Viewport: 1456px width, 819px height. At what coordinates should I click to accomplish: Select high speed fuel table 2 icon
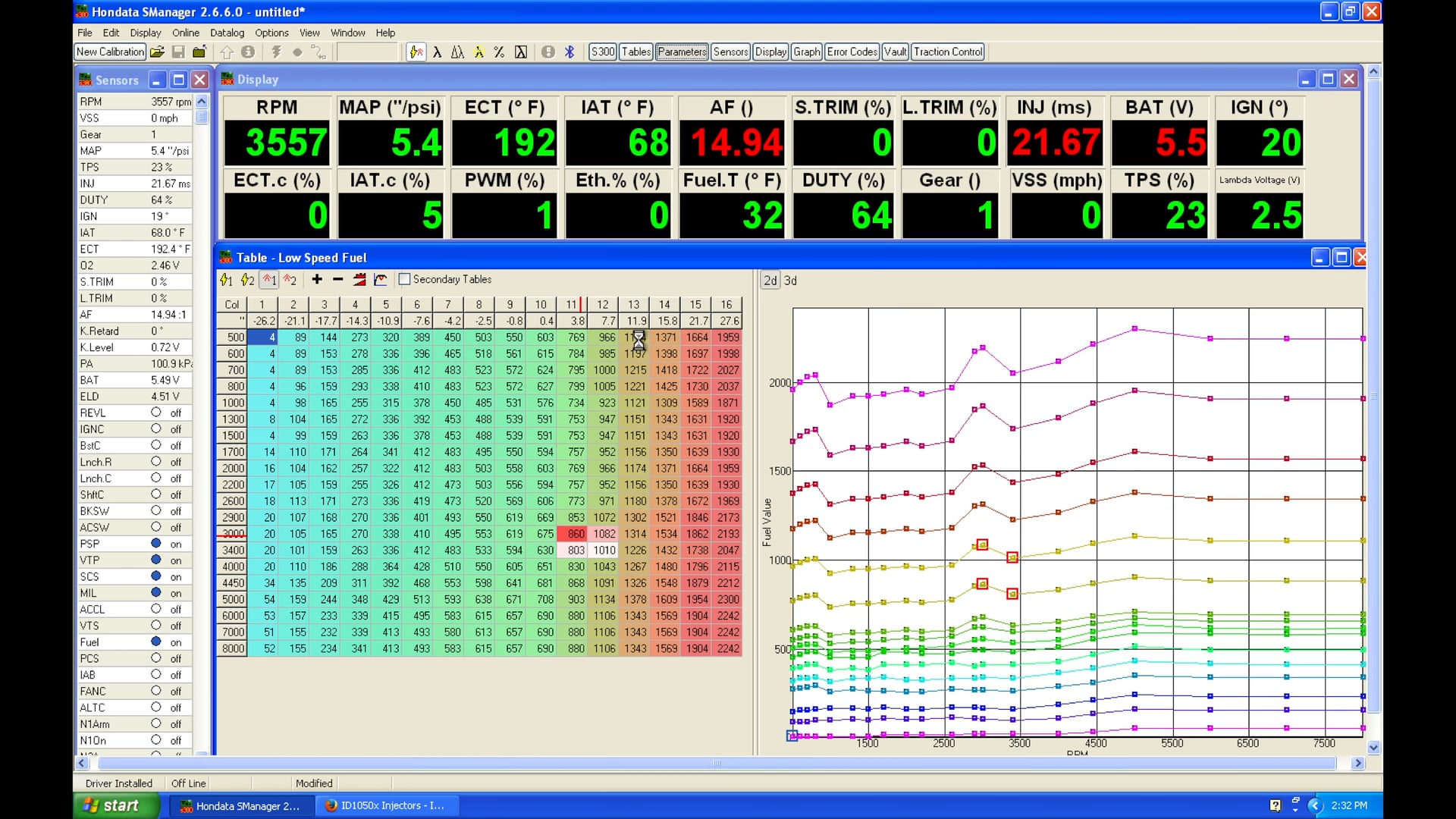click(290, 280)
